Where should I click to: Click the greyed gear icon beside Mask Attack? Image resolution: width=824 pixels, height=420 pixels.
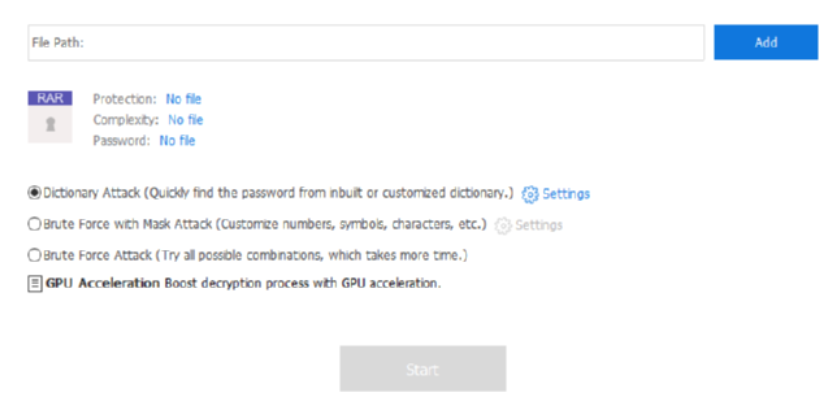click(503, 226)
